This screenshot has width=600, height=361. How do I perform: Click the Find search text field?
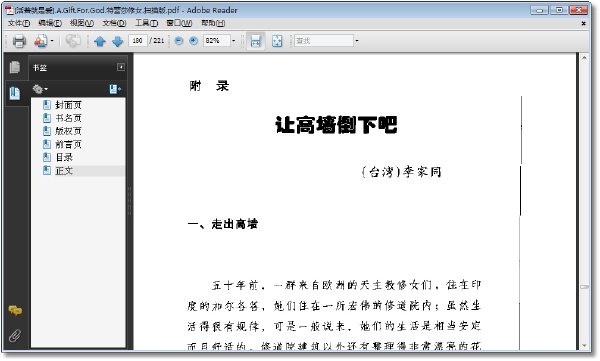324,41
